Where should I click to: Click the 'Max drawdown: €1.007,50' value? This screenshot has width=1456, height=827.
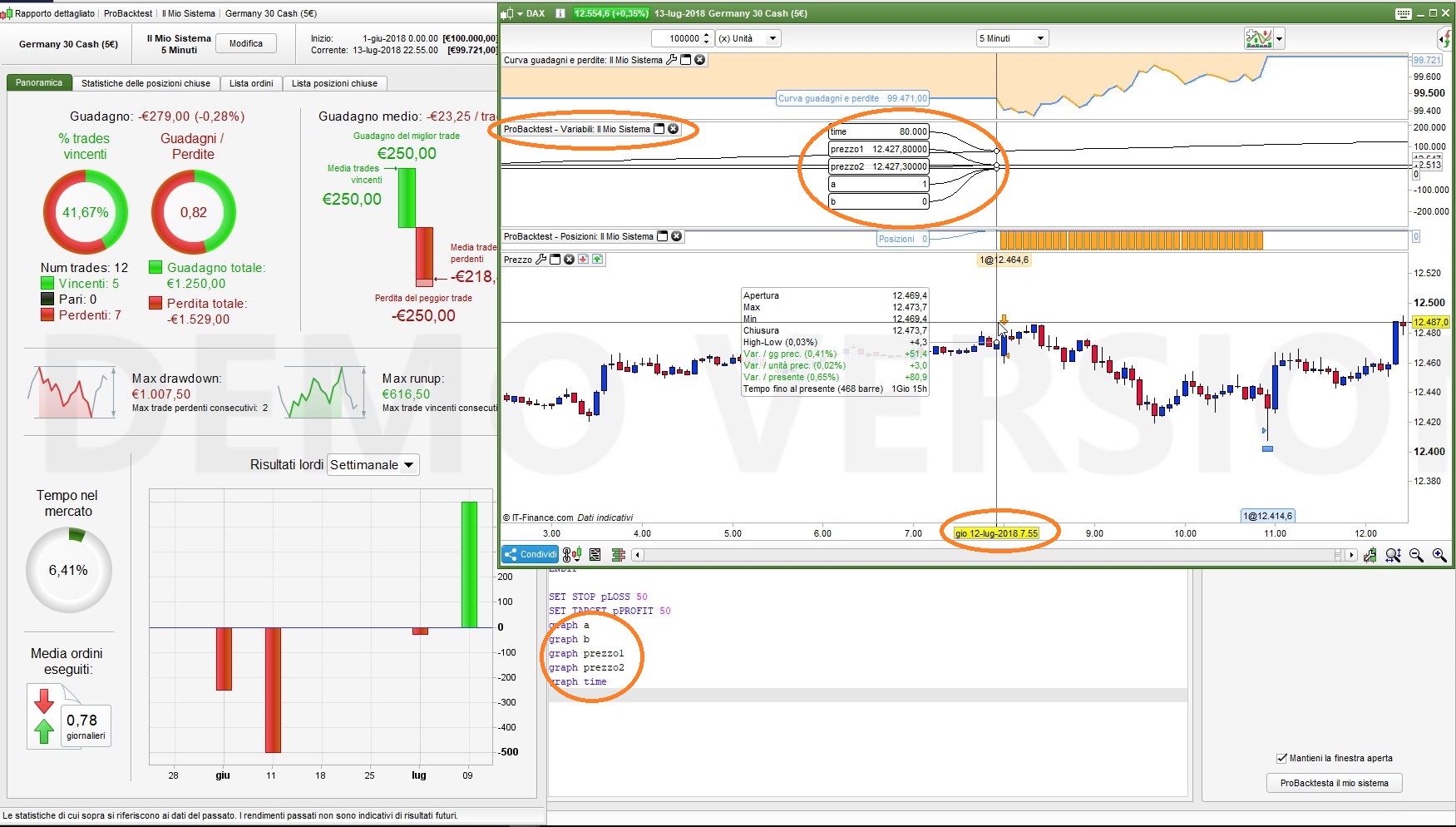[x=161, y=394]
